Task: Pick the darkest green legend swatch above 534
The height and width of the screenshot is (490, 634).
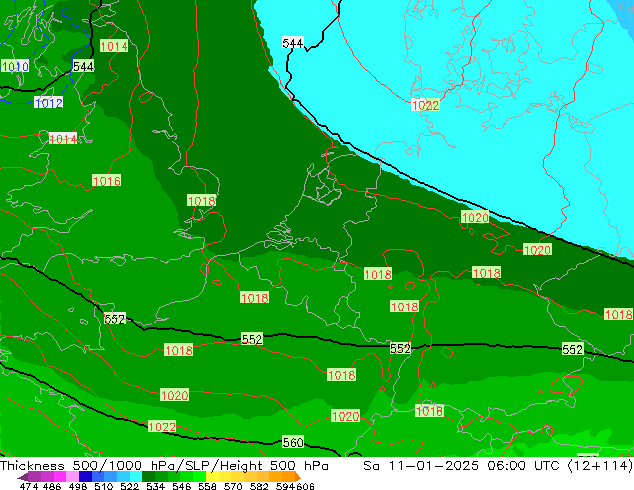Action: click(x=148, y=477)
